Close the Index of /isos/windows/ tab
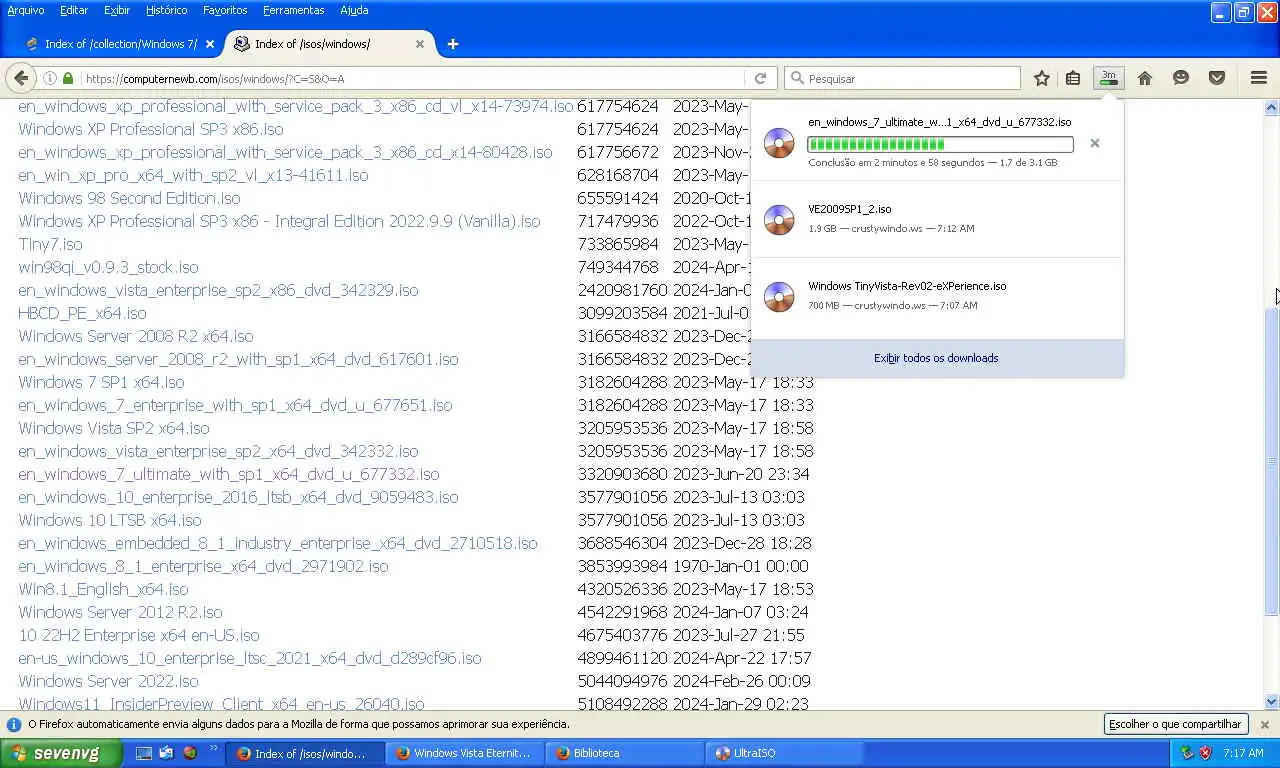The height and width of the screenshot is (768, 1280). [420, 44]
